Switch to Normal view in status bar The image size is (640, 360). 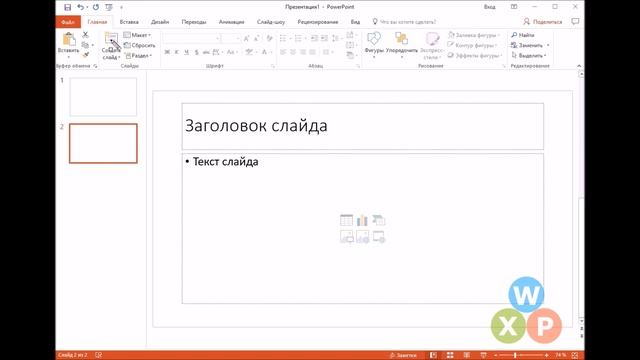pos(433,355)
